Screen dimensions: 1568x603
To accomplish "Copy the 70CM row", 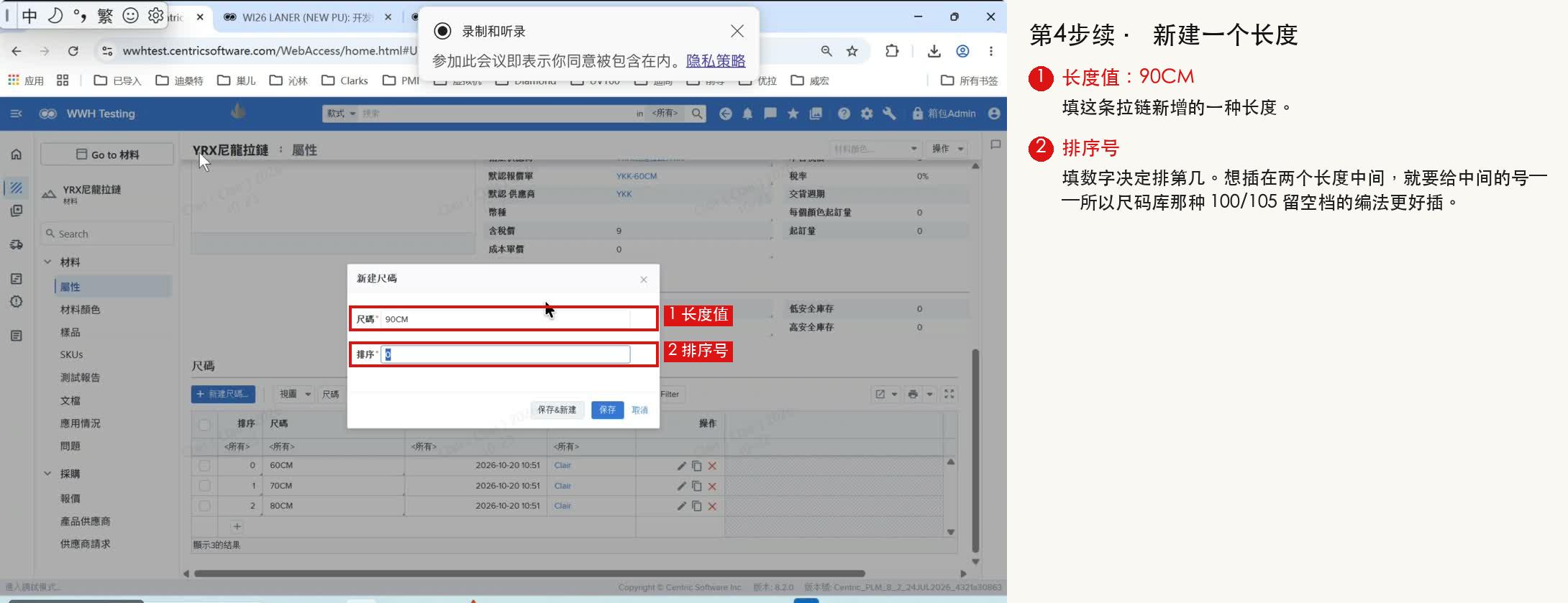I will pyautogui.click(x=696, y=486).
